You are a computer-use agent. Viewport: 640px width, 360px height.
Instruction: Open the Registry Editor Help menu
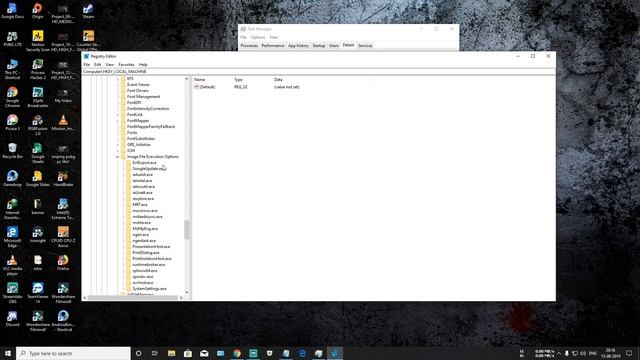click(143, 64)
